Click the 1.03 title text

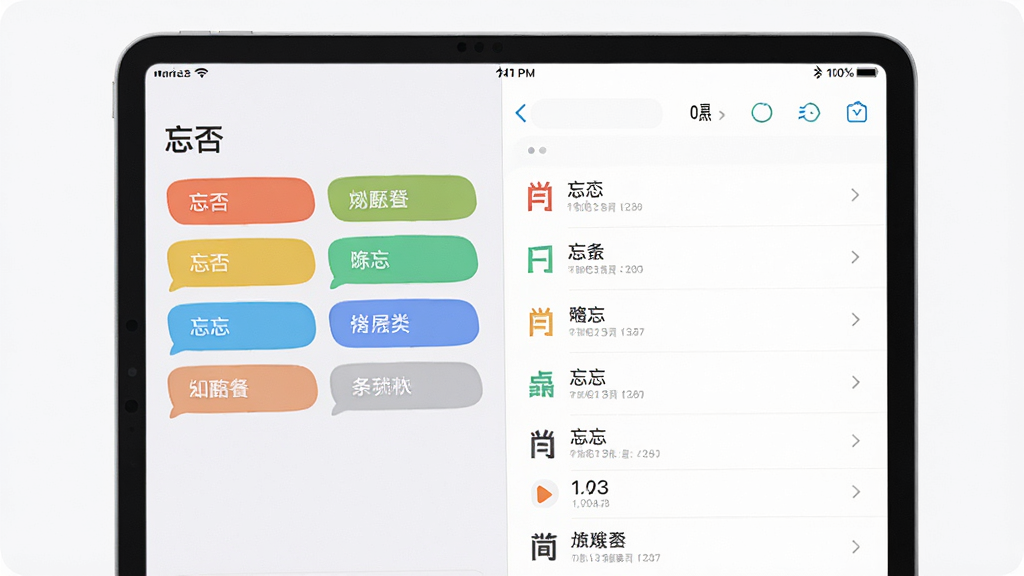(590, 487)
